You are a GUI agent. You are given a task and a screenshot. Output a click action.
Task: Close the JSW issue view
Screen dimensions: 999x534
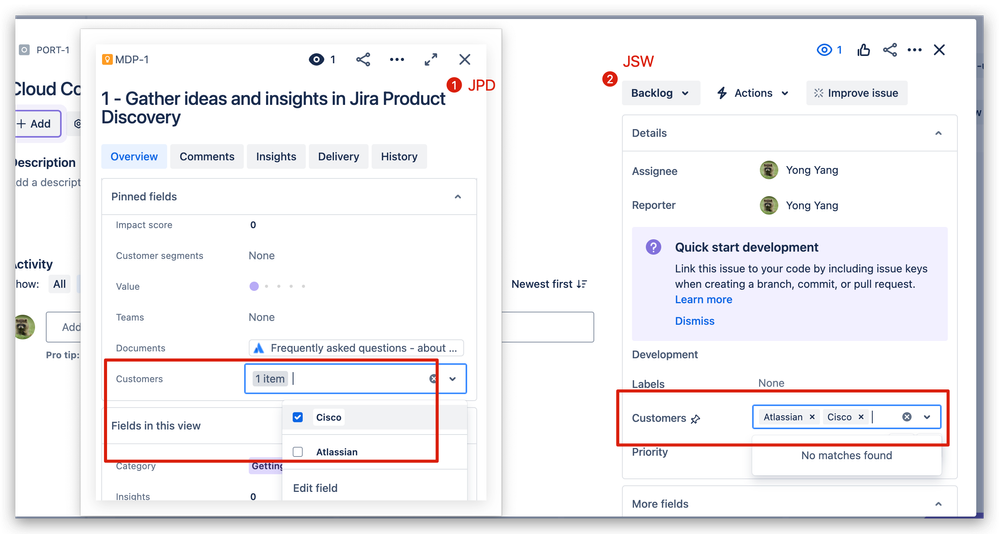(940, 50)
